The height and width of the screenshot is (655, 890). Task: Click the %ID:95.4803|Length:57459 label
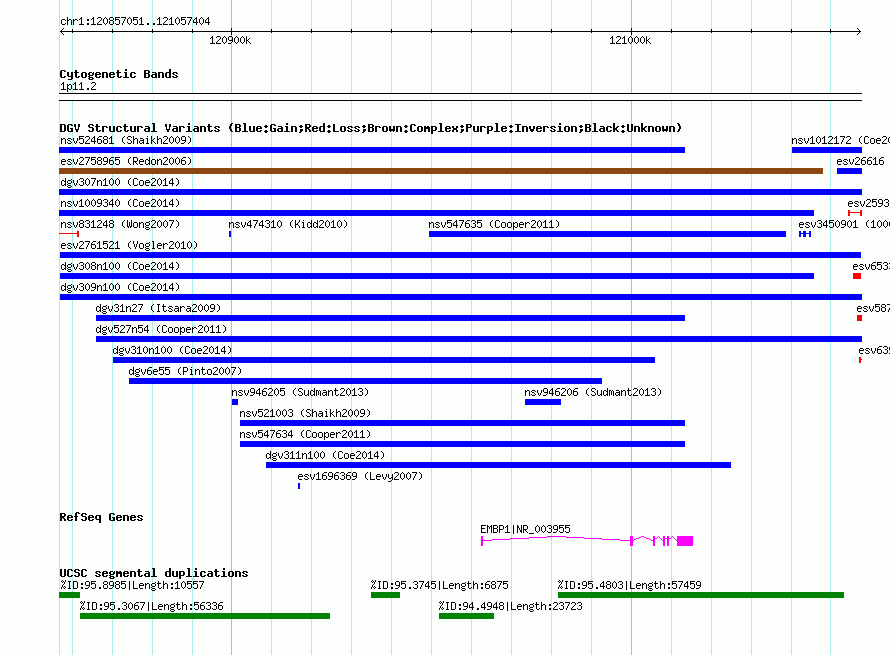tap(629, 585)
